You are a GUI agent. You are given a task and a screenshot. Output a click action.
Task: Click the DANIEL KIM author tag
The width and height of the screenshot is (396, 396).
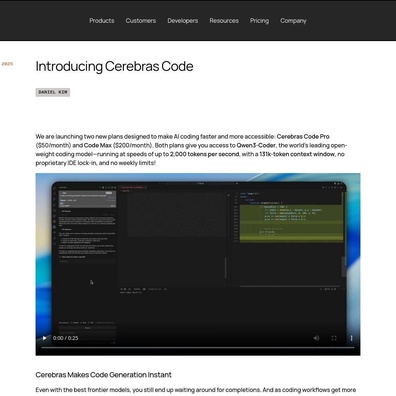coord(53,92)
